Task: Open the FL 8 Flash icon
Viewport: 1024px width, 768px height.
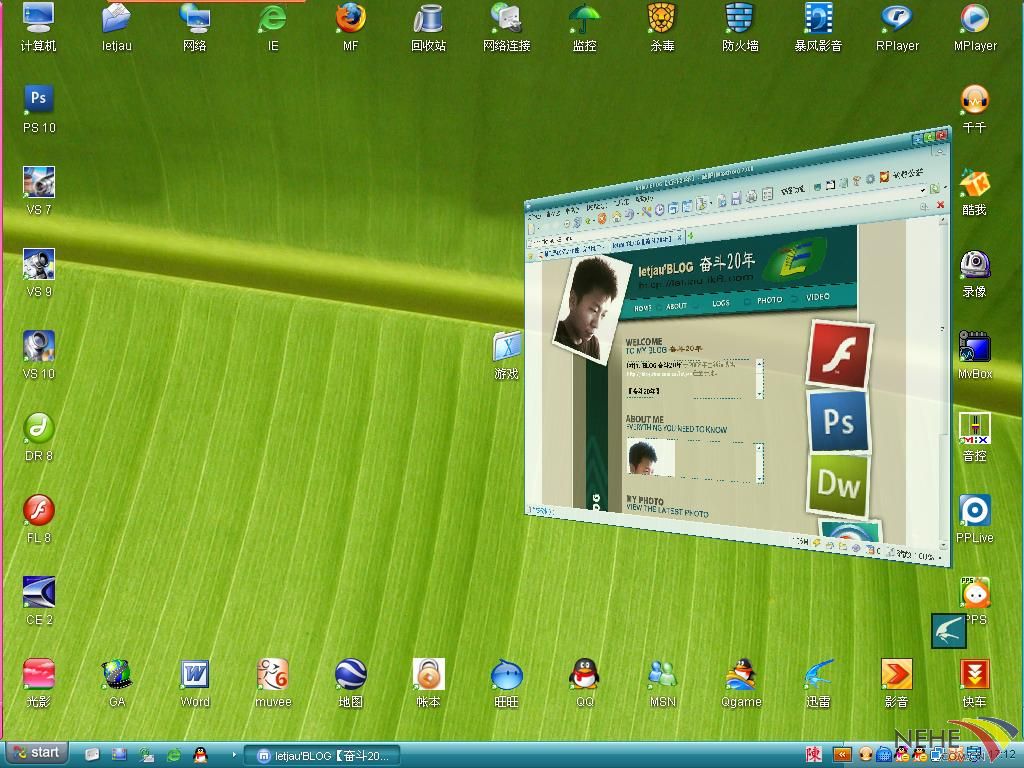Action: tap(38, 511)
